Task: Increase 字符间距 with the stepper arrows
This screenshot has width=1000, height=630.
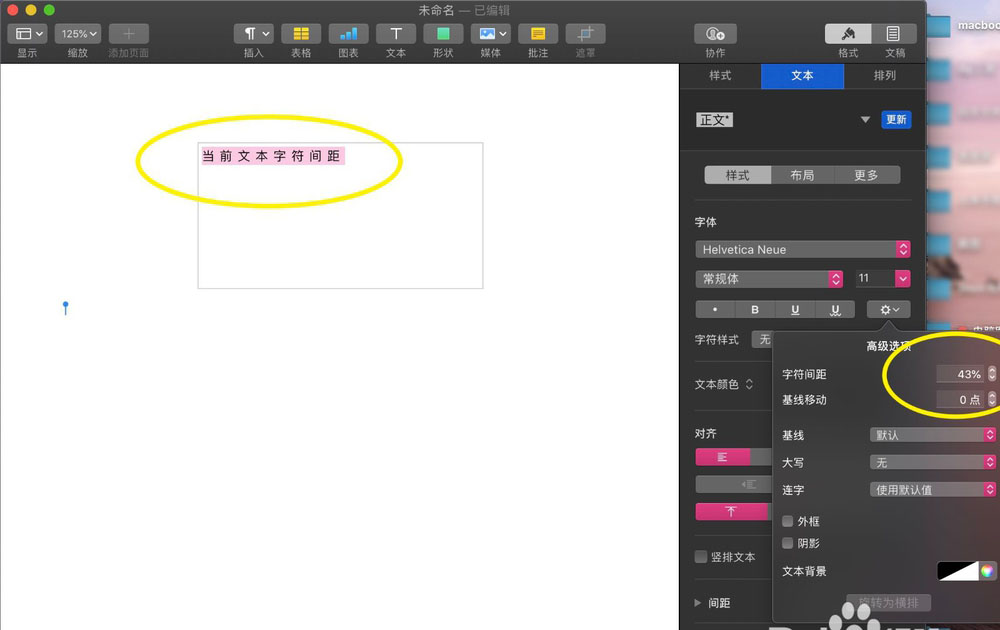Action: point(991,370)
